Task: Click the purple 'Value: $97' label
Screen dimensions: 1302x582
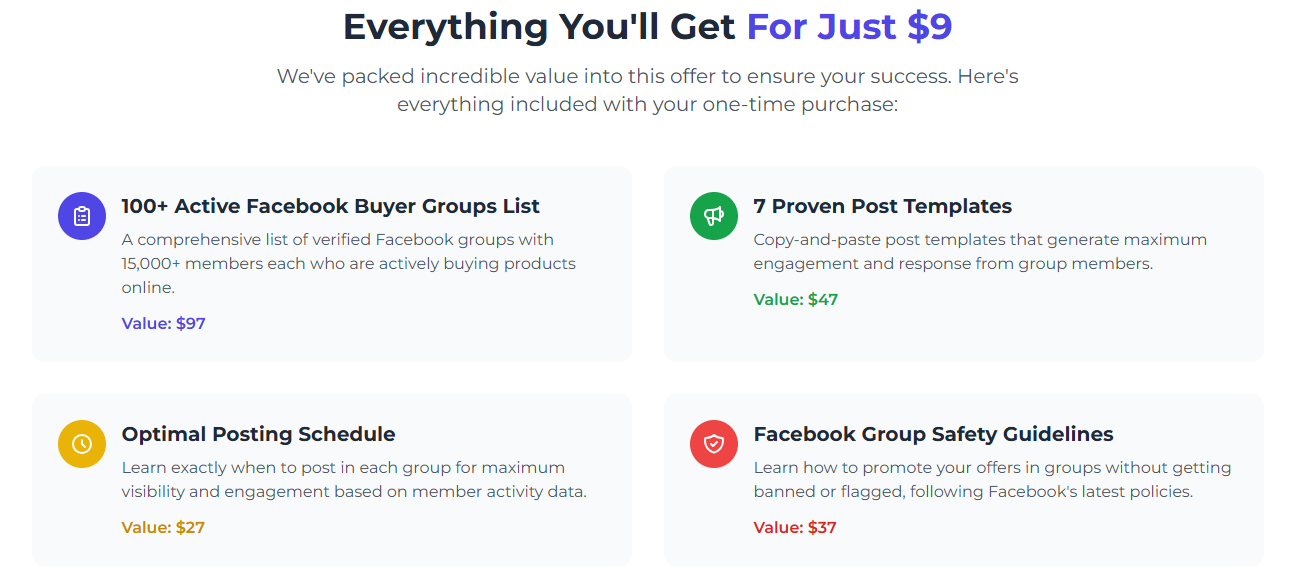Action: 163,323
